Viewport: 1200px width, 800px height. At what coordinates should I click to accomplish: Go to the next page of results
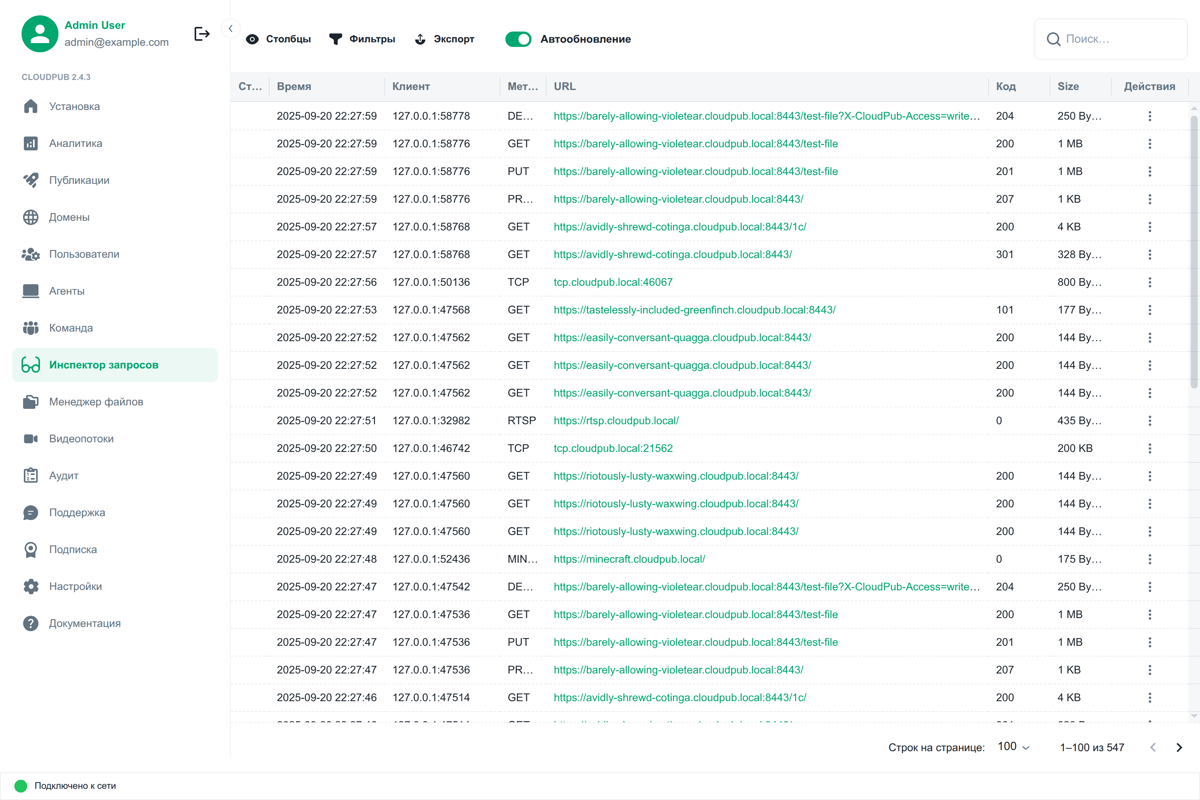pos(1179,747)
